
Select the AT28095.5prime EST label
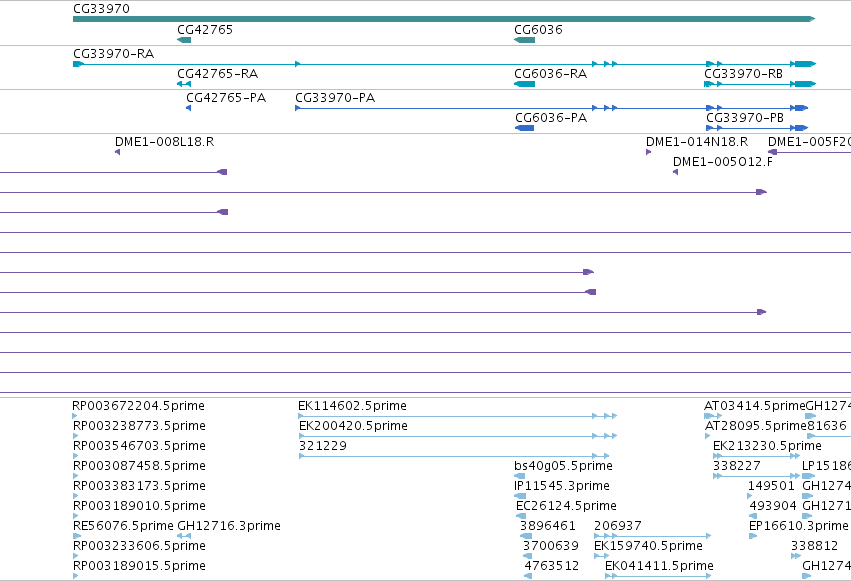[755, 426]
